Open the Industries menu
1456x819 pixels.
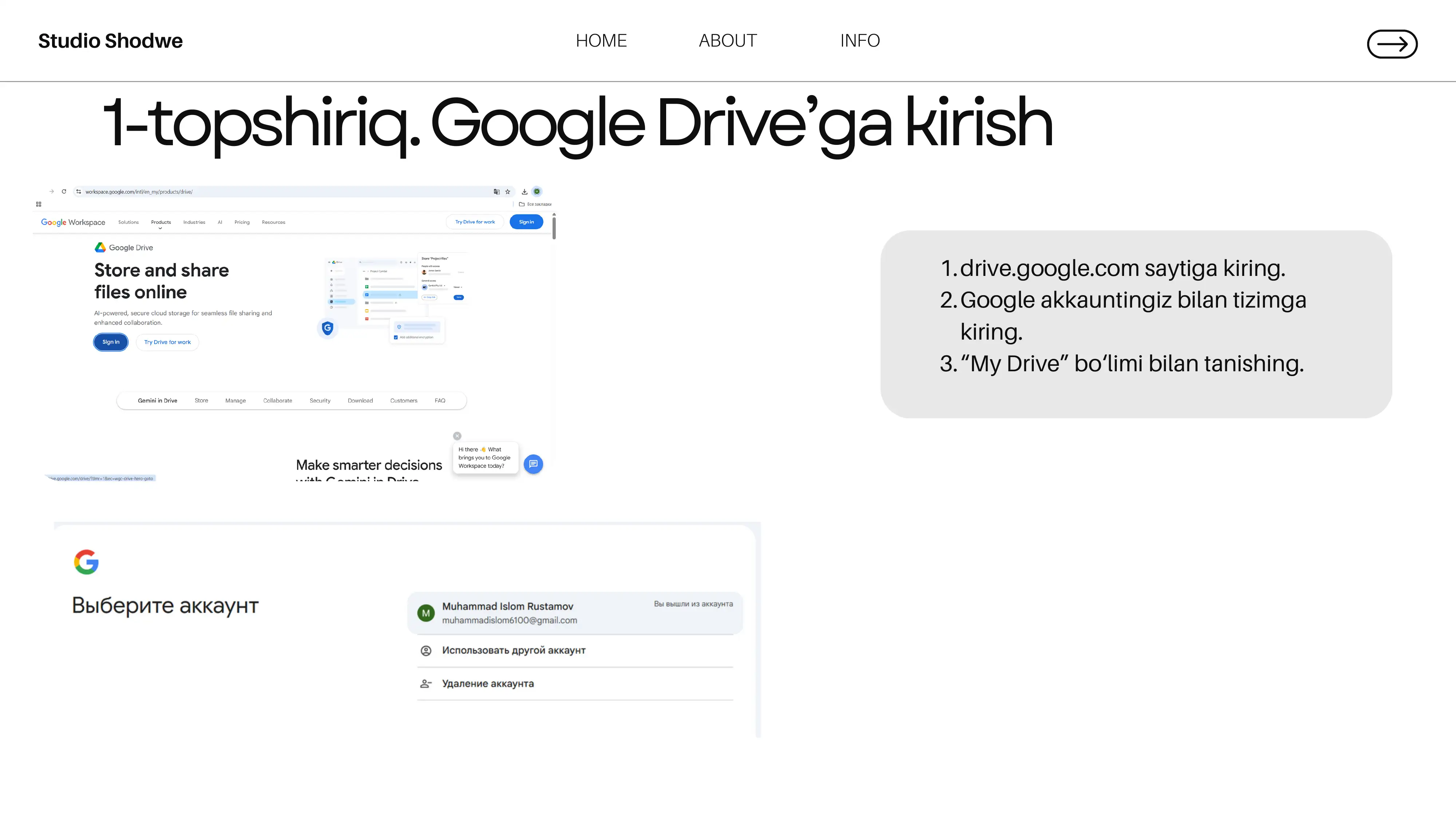click(194, 222)
